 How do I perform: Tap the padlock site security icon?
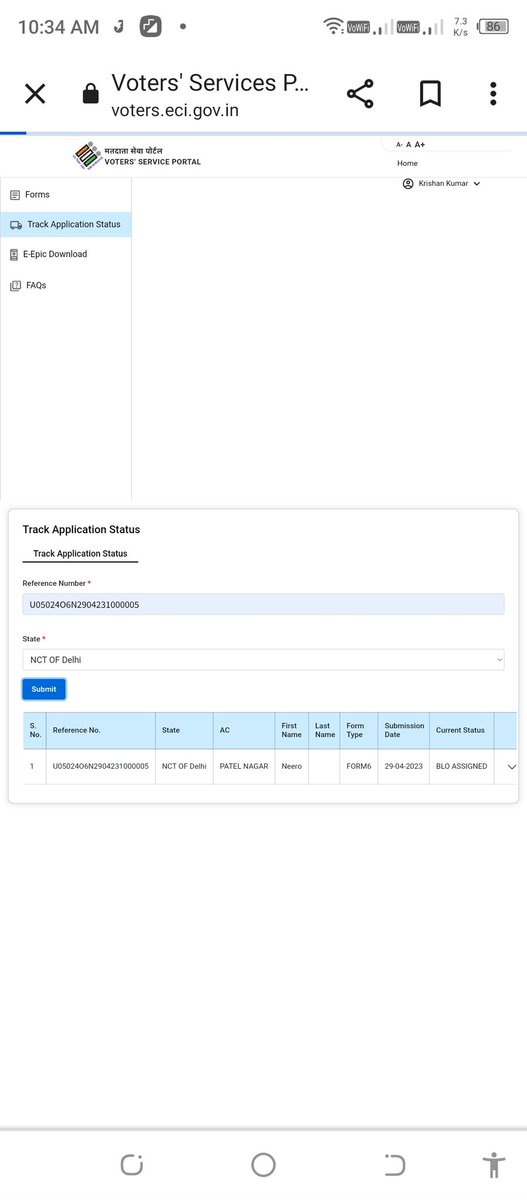(x=91, y=94)
